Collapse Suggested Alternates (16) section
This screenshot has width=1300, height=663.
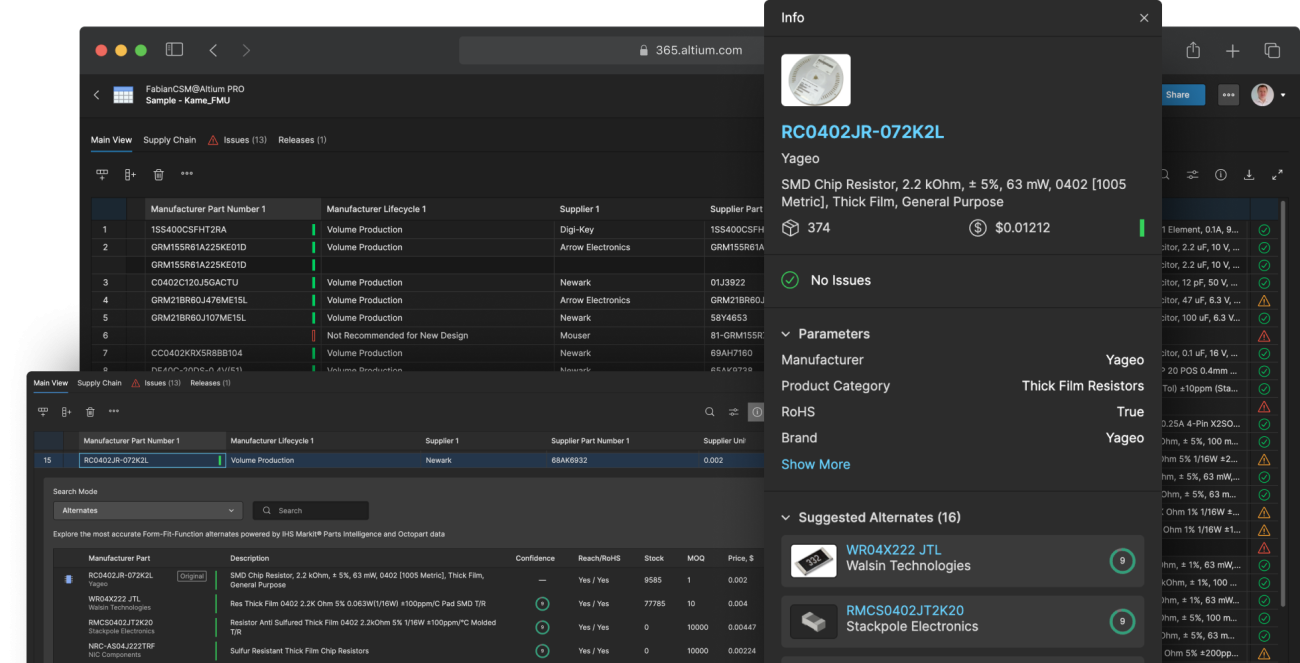pyautogui.click(x=786, y=518)
